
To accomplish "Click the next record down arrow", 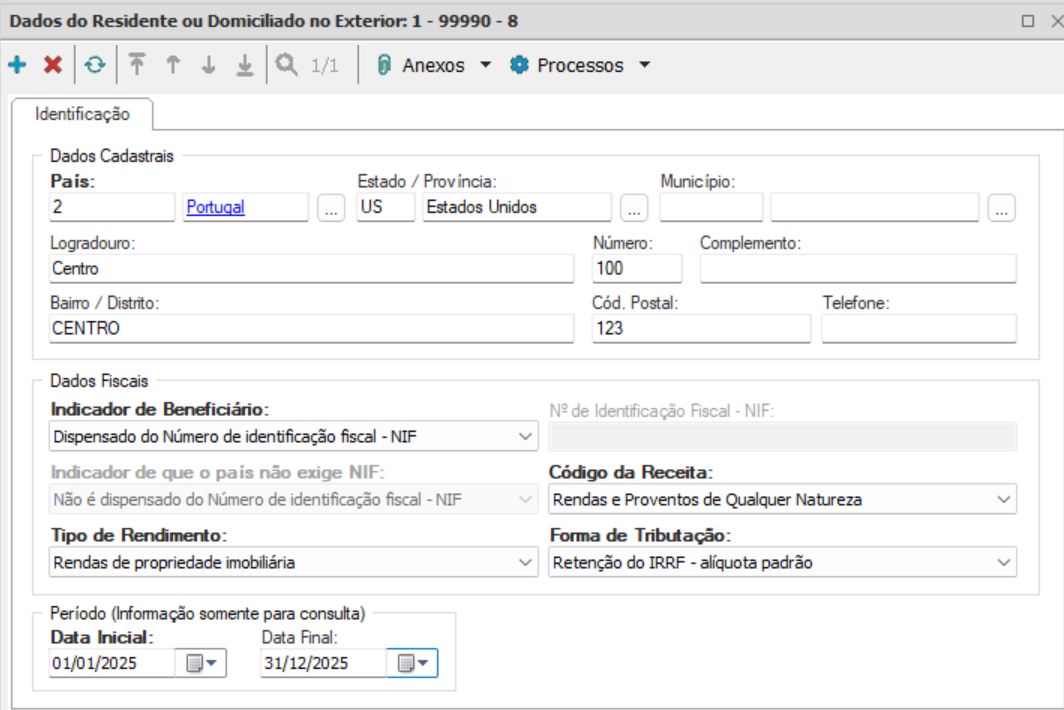I will 209,66.
